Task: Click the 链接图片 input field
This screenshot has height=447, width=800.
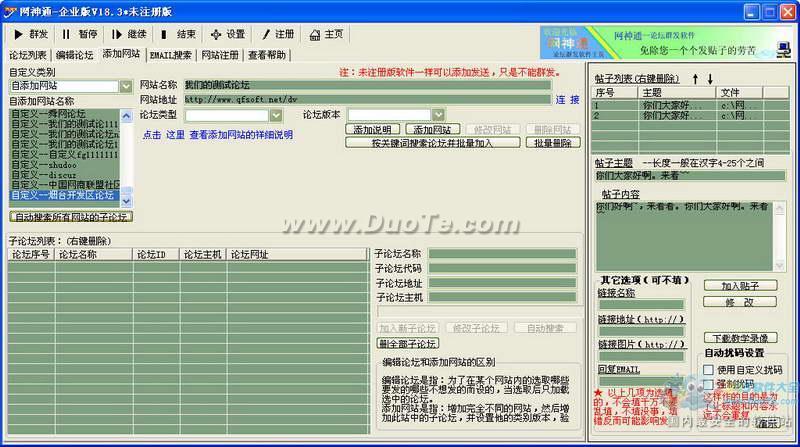Action: [x=641, y=356]
